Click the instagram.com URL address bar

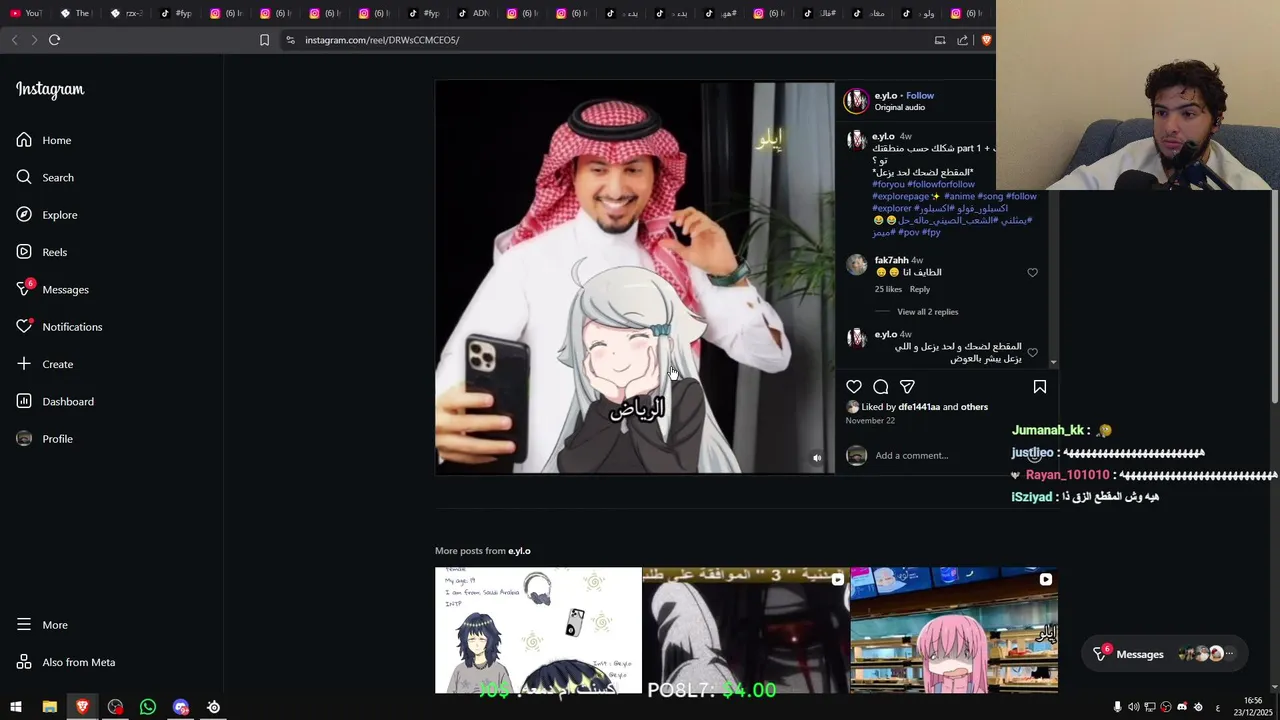(382, 40)
